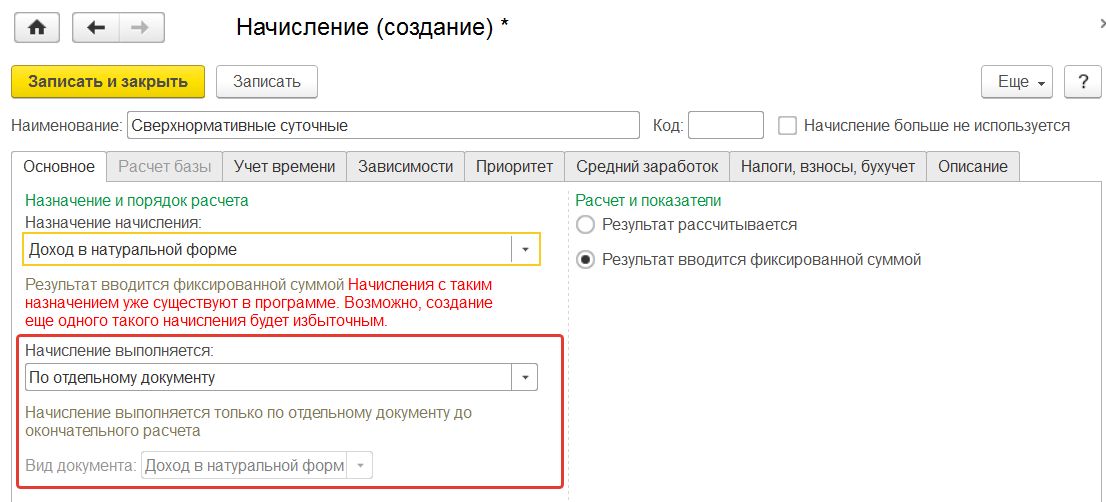Expand the 'Вид документа' dropdown arrow
Viewport: 1106px width, 502px height.
pos(360,466)
